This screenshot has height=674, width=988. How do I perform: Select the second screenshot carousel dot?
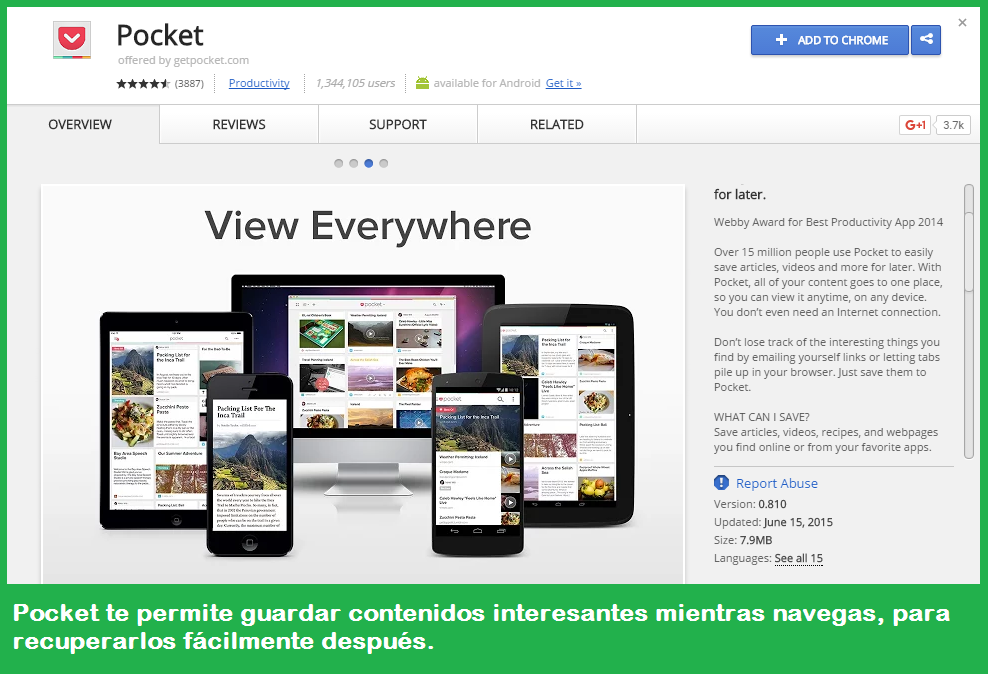pyautogui.click(x=354, y=163)
